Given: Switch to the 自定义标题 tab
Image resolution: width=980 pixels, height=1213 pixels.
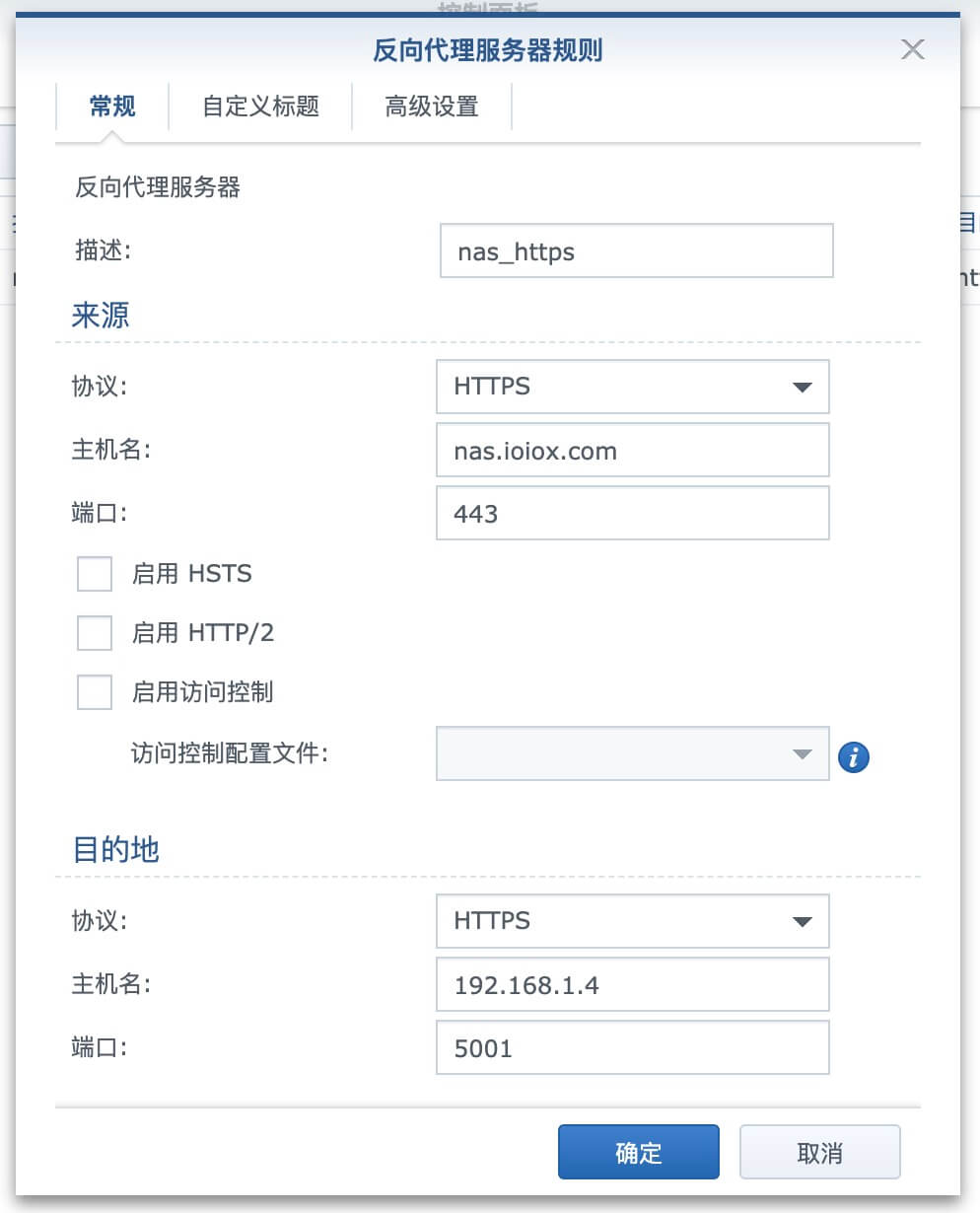Looking at the screenshot, I should (260, 107).
